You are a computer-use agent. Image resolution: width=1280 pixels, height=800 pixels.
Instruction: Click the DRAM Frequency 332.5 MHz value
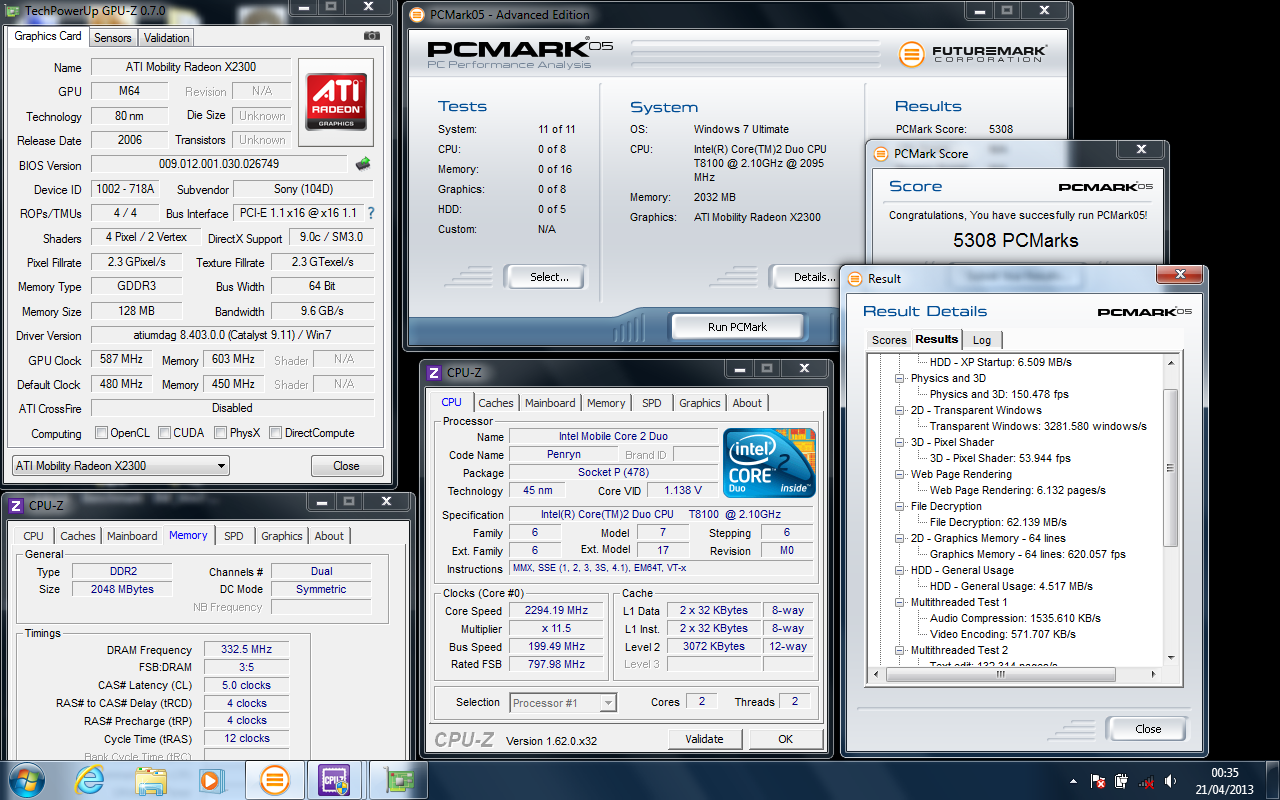[246, 650]
